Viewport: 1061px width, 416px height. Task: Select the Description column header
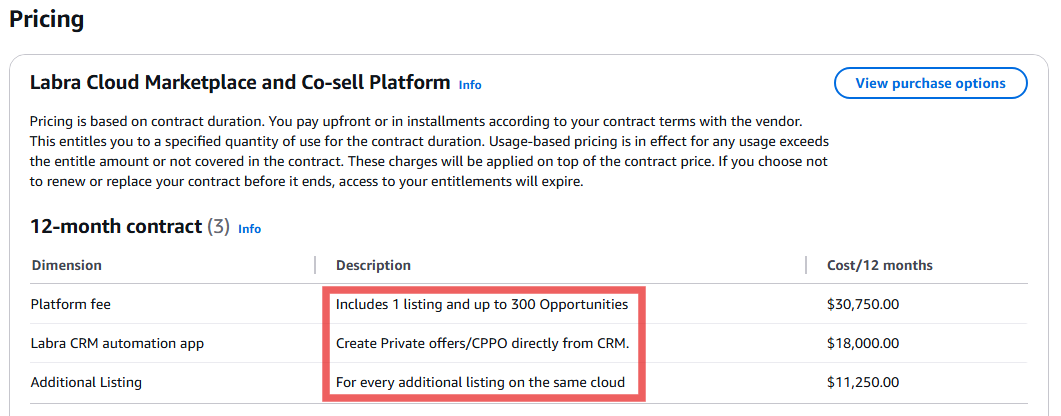(374, 265)
